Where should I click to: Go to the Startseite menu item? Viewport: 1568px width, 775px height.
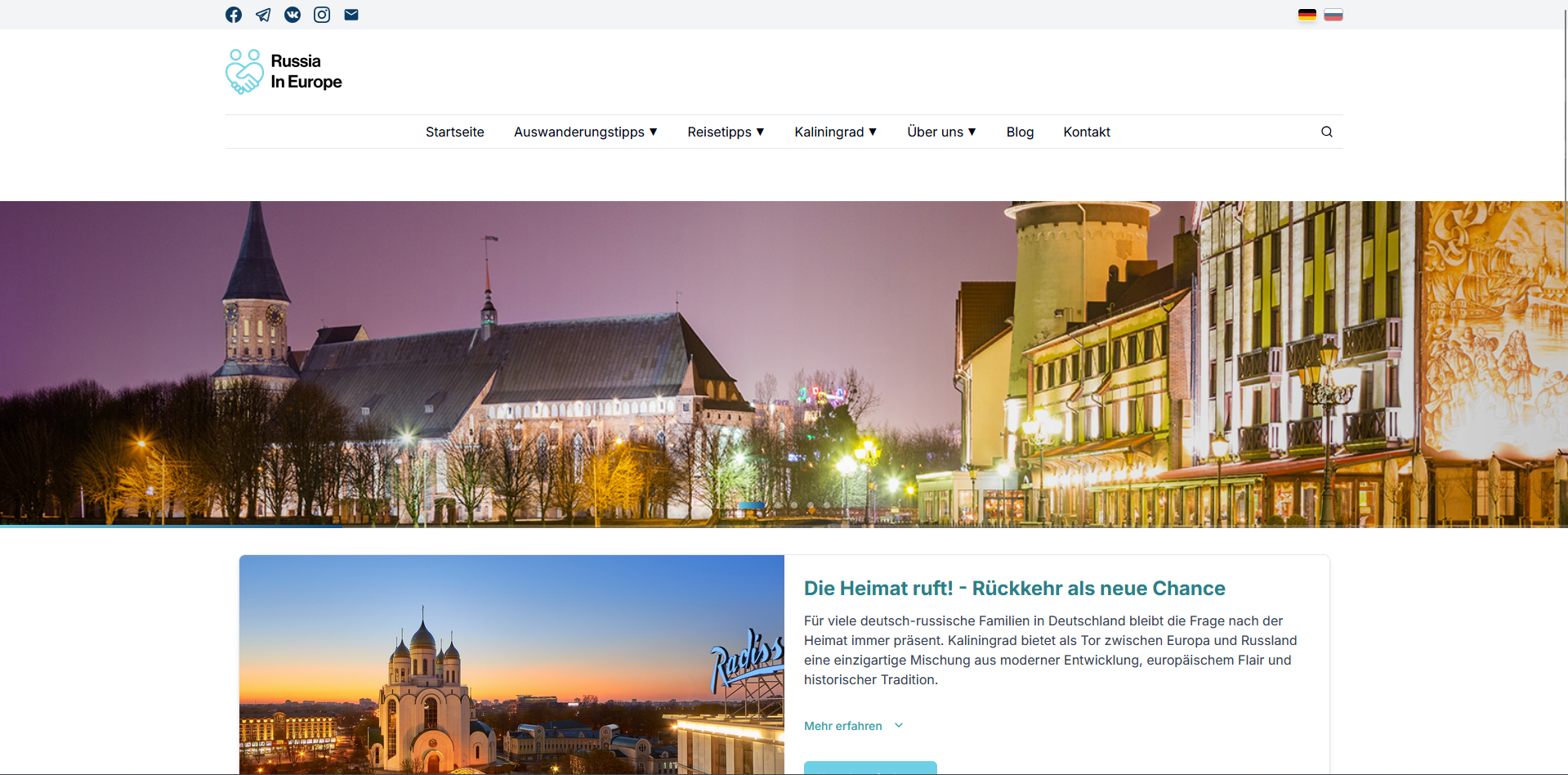pyautogui.click(x=454, y=132)
